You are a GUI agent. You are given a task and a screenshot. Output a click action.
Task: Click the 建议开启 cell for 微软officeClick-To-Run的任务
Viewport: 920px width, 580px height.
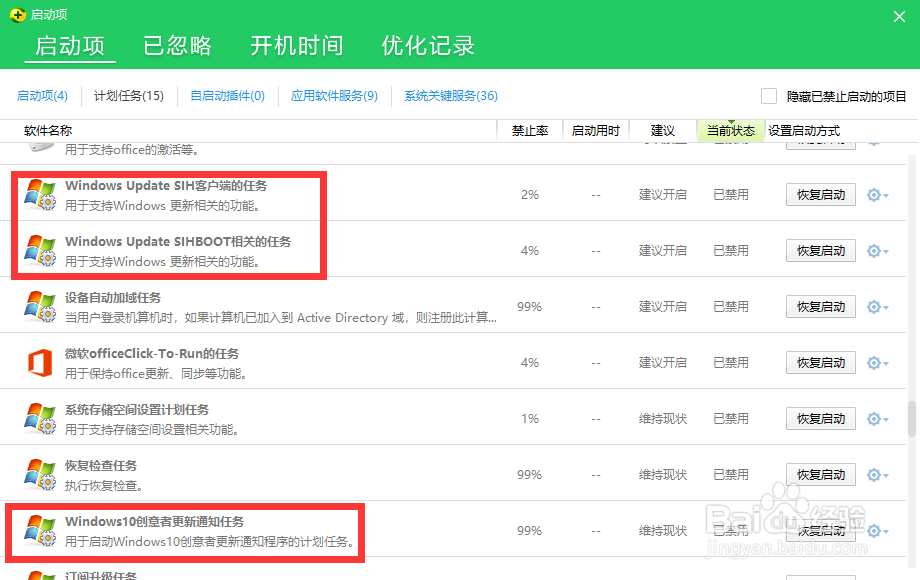tap(662, 362)
